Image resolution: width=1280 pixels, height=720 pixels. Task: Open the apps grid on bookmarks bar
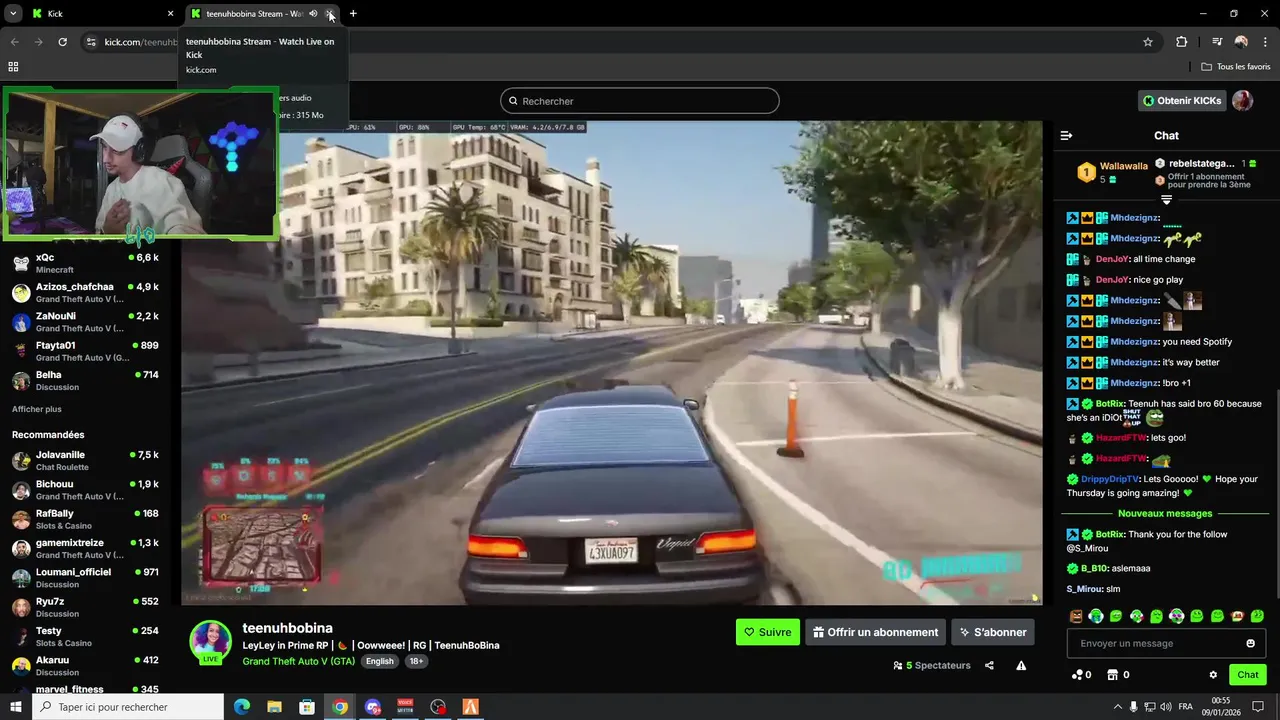(x=13, y=67)
